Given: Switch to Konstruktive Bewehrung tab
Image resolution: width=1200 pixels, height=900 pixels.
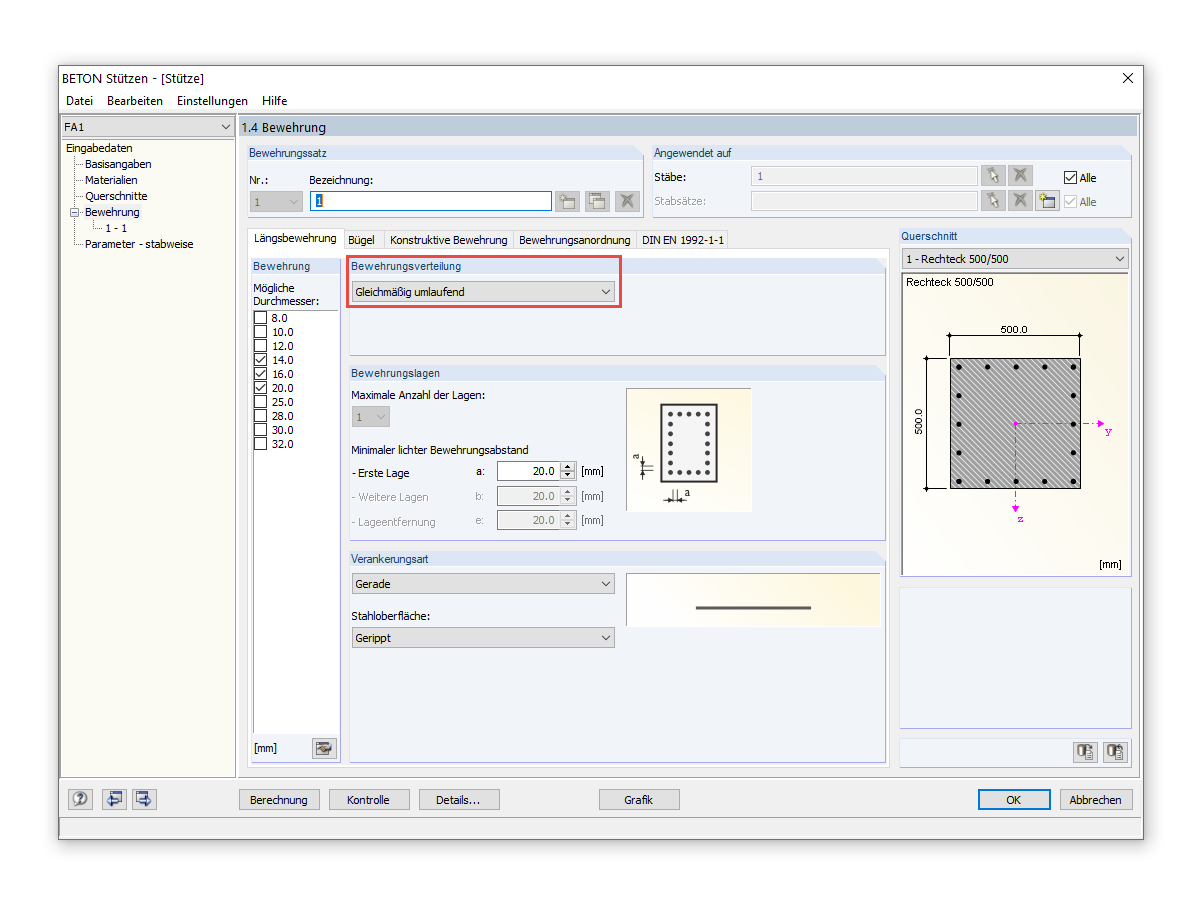Looking at the screenshot, I should pos(448,240).
